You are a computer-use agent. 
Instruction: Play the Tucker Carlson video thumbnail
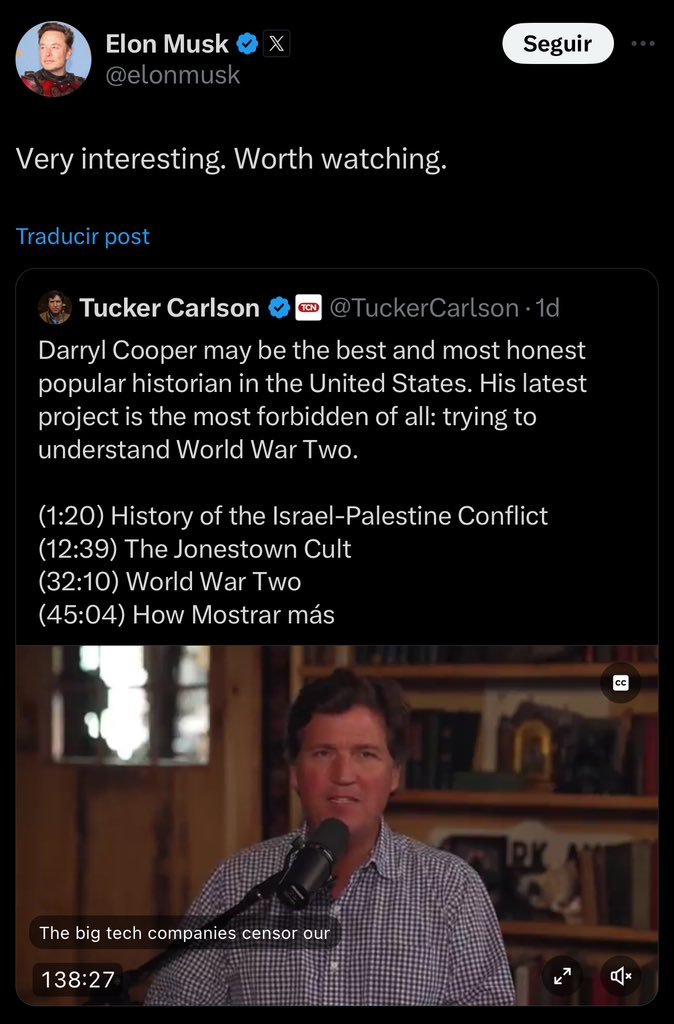click(337, 825)
